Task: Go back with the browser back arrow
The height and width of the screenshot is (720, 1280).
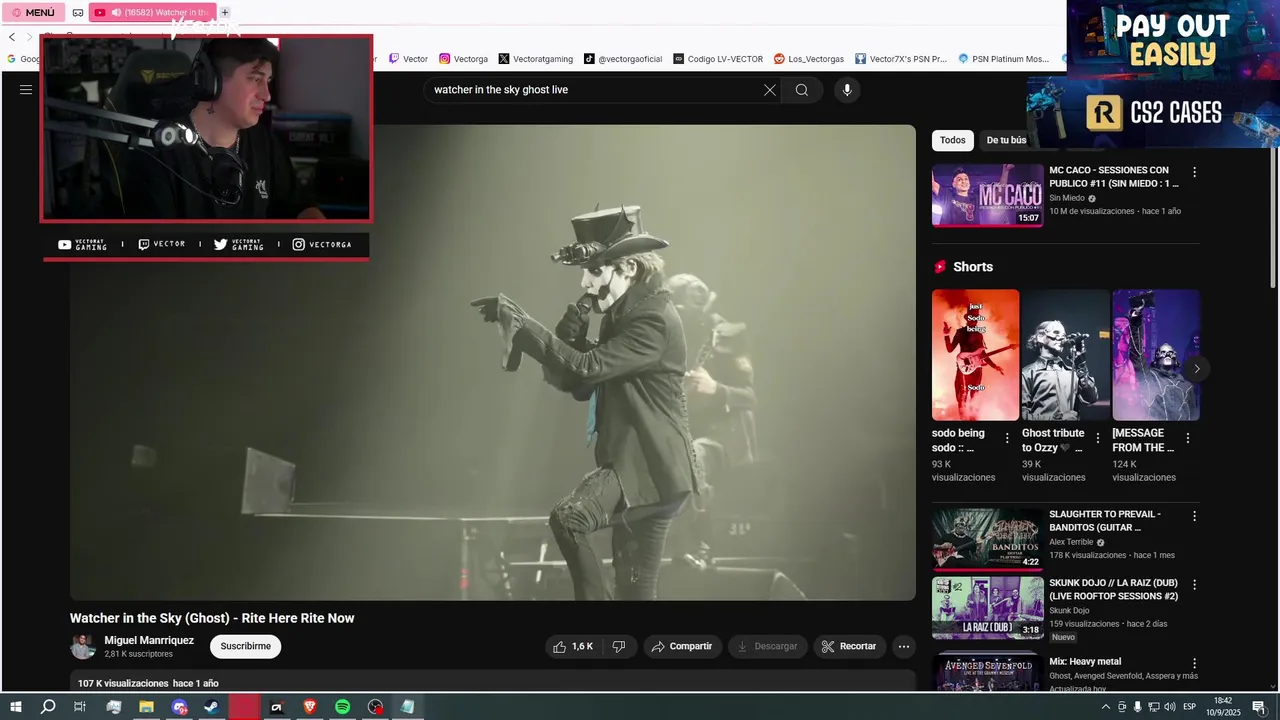Action: [12, 37]
